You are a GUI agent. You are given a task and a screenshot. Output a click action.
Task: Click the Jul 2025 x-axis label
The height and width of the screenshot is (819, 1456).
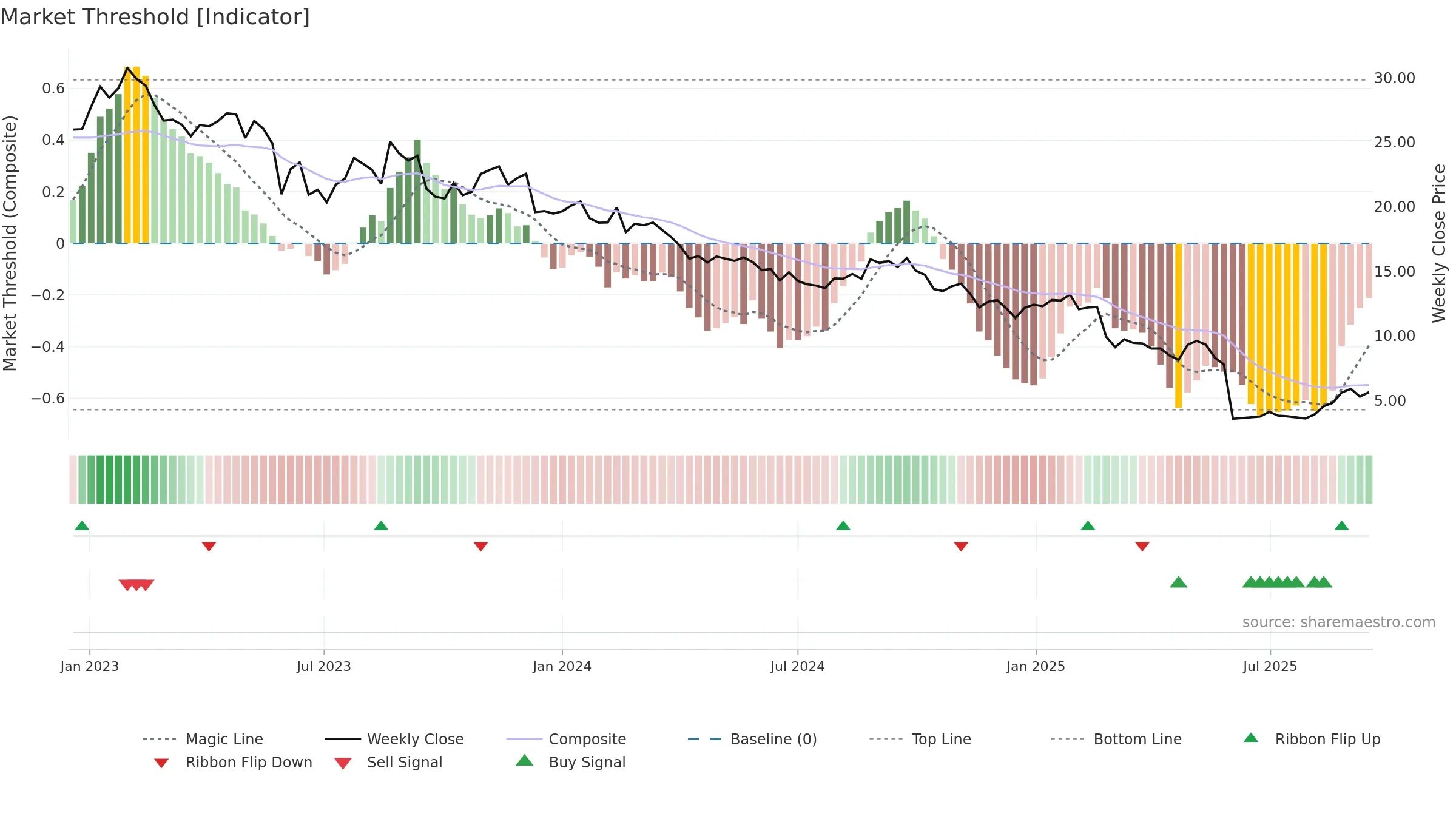1270,667
